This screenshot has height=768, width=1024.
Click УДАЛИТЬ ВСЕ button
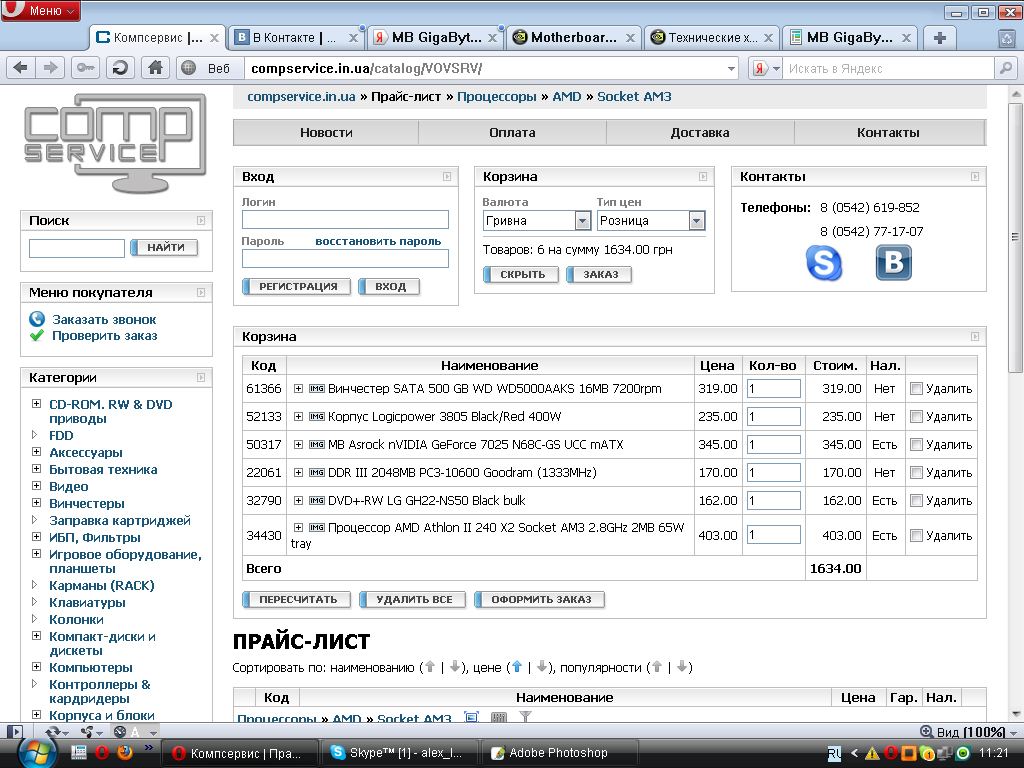(413, 600)
